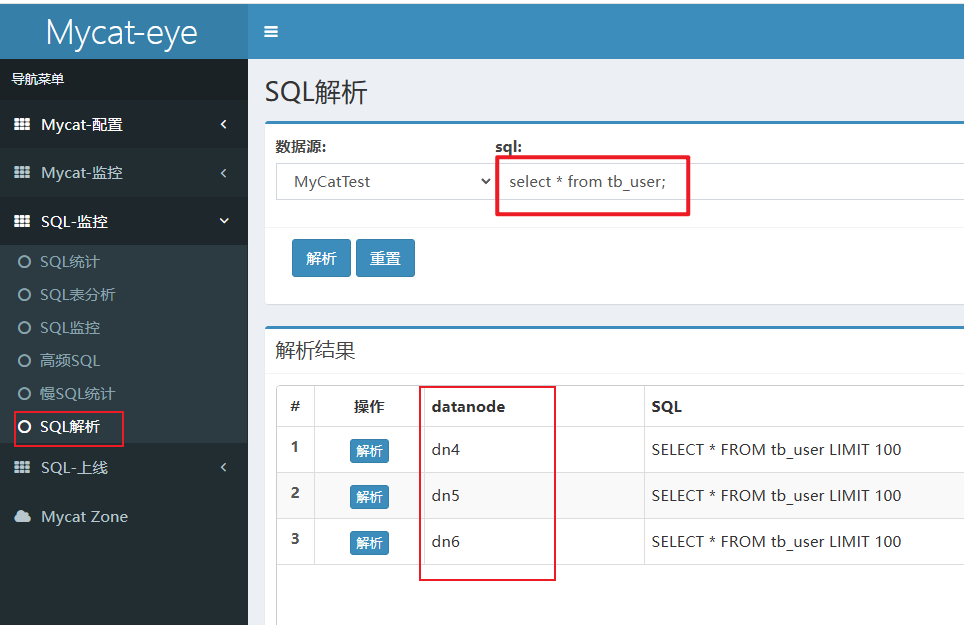This screenshot has height=625, width=964.
Task: Select the SQL监控 sidebar item
Action: pyautogui.click(x=70, y=328)
